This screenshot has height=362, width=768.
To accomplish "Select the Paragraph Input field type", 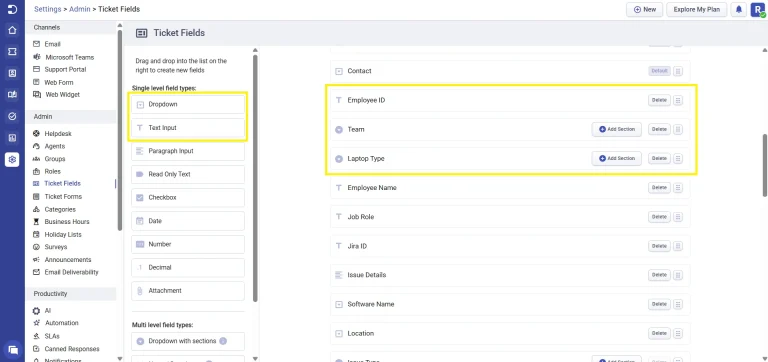I will (188, 151).
